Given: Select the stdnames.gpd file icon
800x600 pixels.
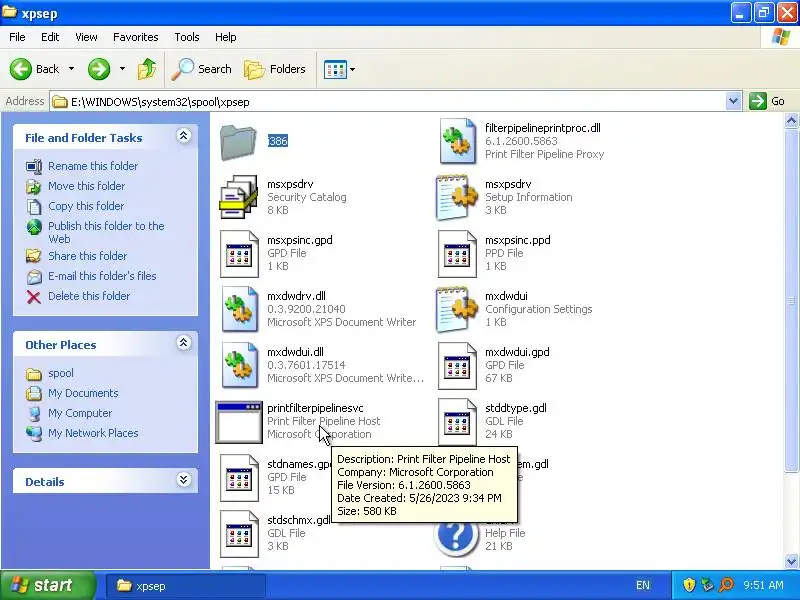Looking at the screenshot, I should (x=239, y=478).
